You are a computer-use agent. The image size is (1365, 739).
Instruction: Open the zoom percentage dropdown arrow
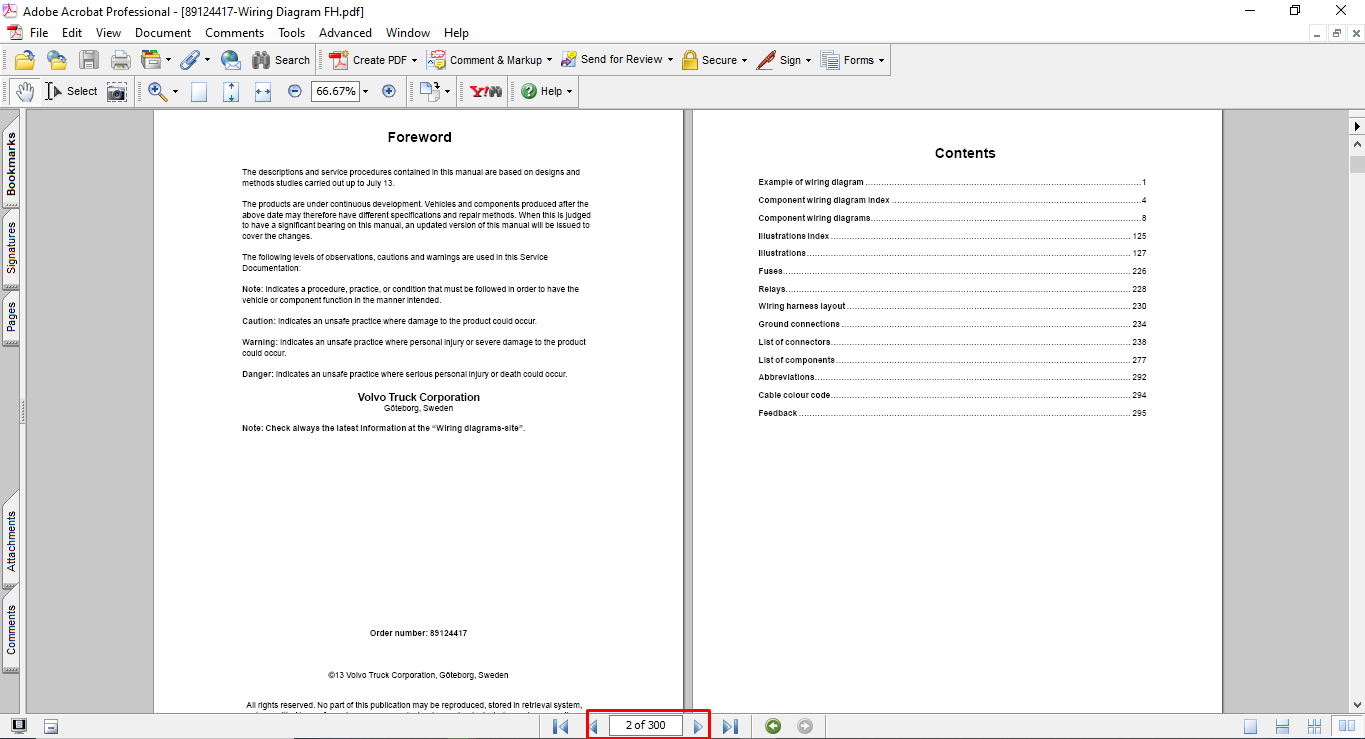tap(366, 91)
